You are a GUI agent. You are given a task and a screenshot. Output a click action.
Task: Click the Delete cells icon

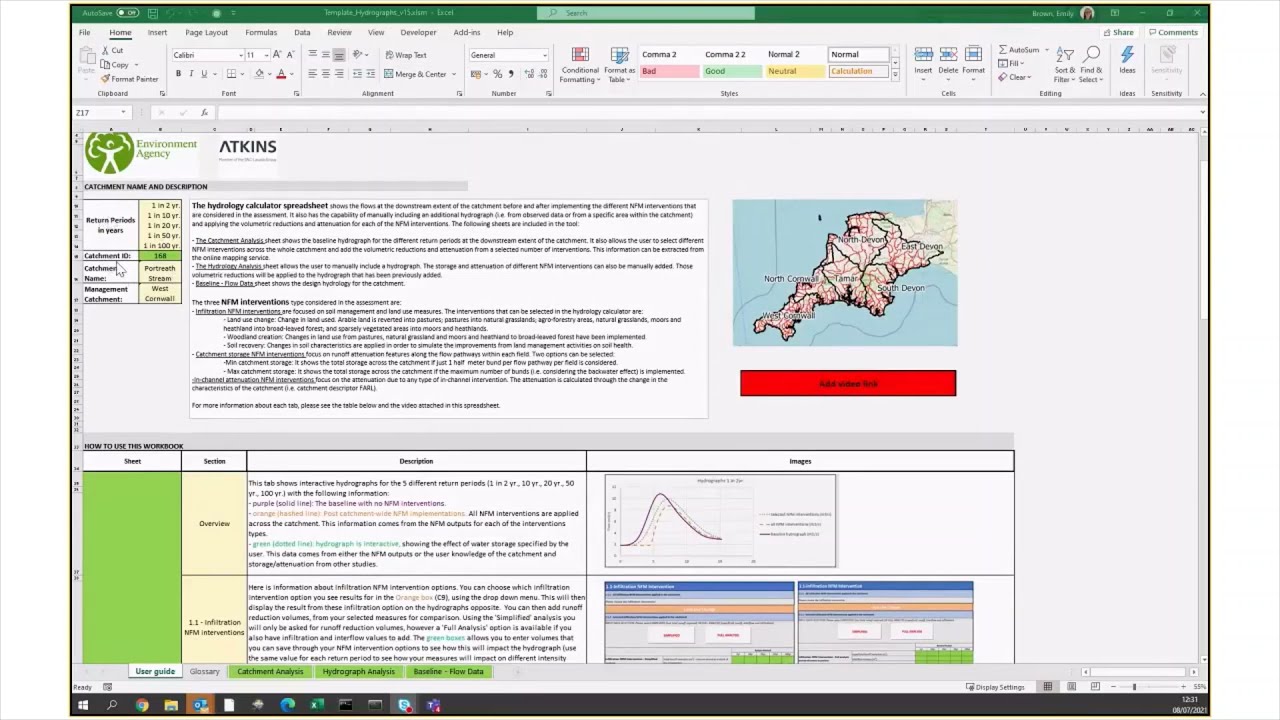[x=948, y=62]
